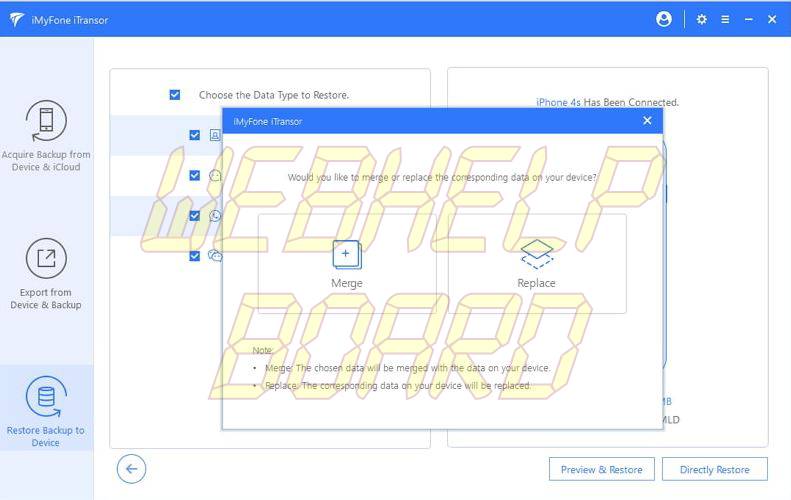
Task: Click the WeChat data type icon
Action: (x=215, y=256)
